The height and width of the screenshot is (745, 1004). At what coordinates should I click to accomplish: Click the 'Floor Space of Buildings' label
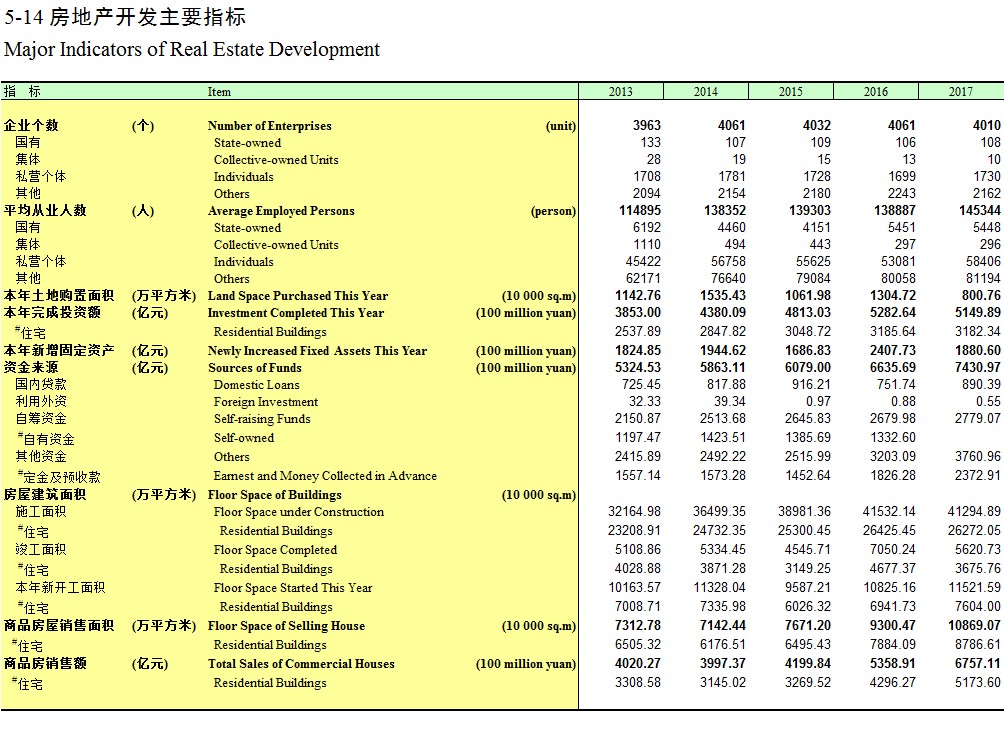(275, 495)
